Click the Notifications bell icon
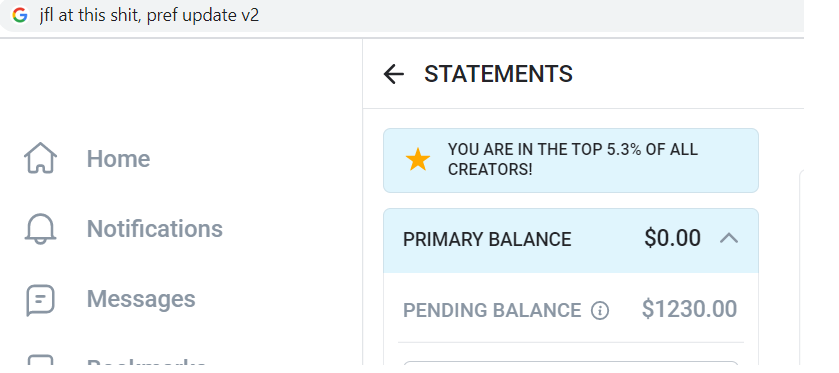This screenshot has height=373, width=839. pos(40,229)
